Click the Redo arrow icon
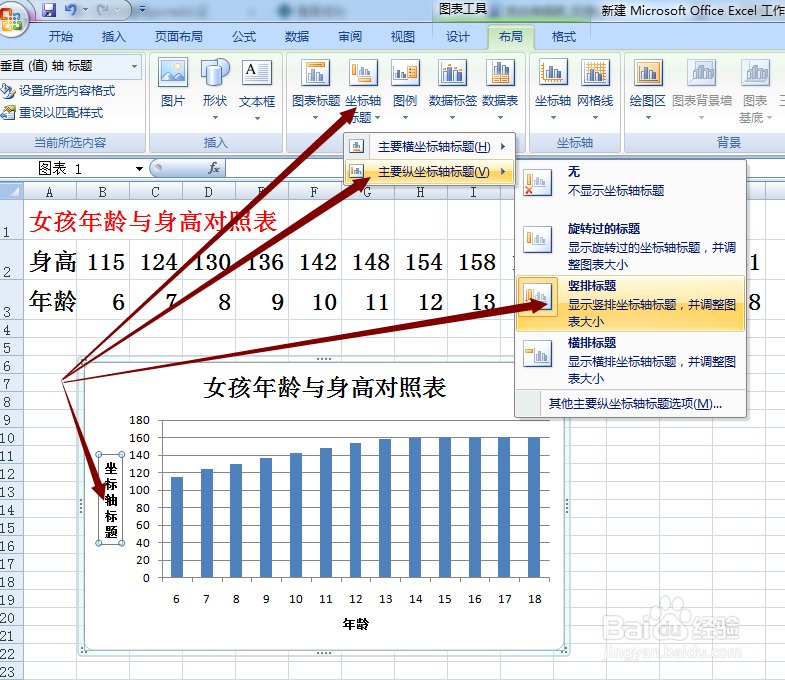Viewport: 785px width, 680px height. (x=103, y=10)
